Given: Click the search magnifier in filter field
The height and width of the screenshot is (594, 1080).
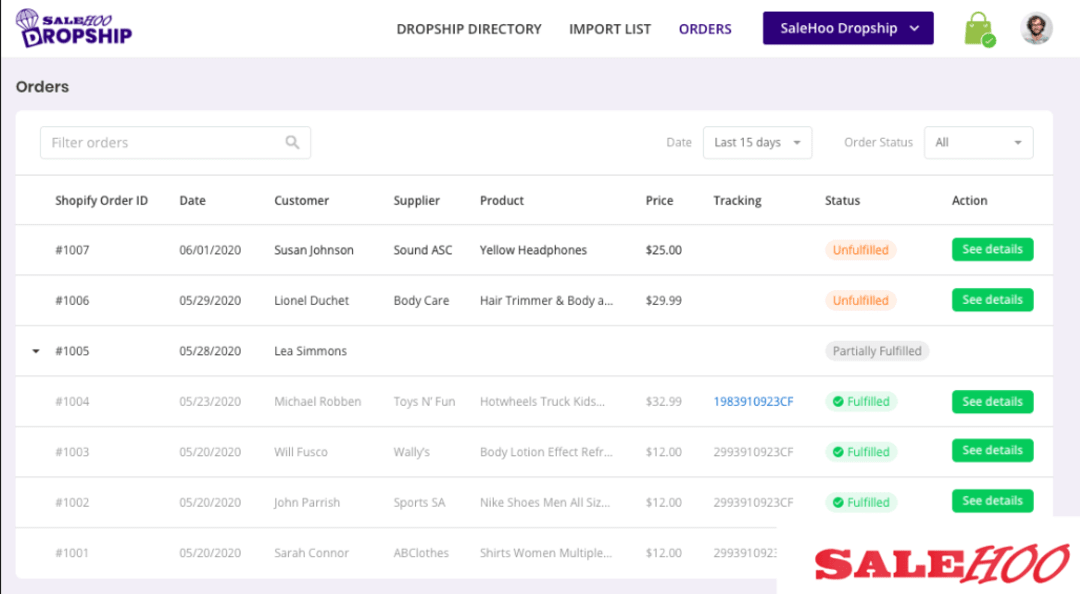Looking at the screenshot, I should coord(292,142).
